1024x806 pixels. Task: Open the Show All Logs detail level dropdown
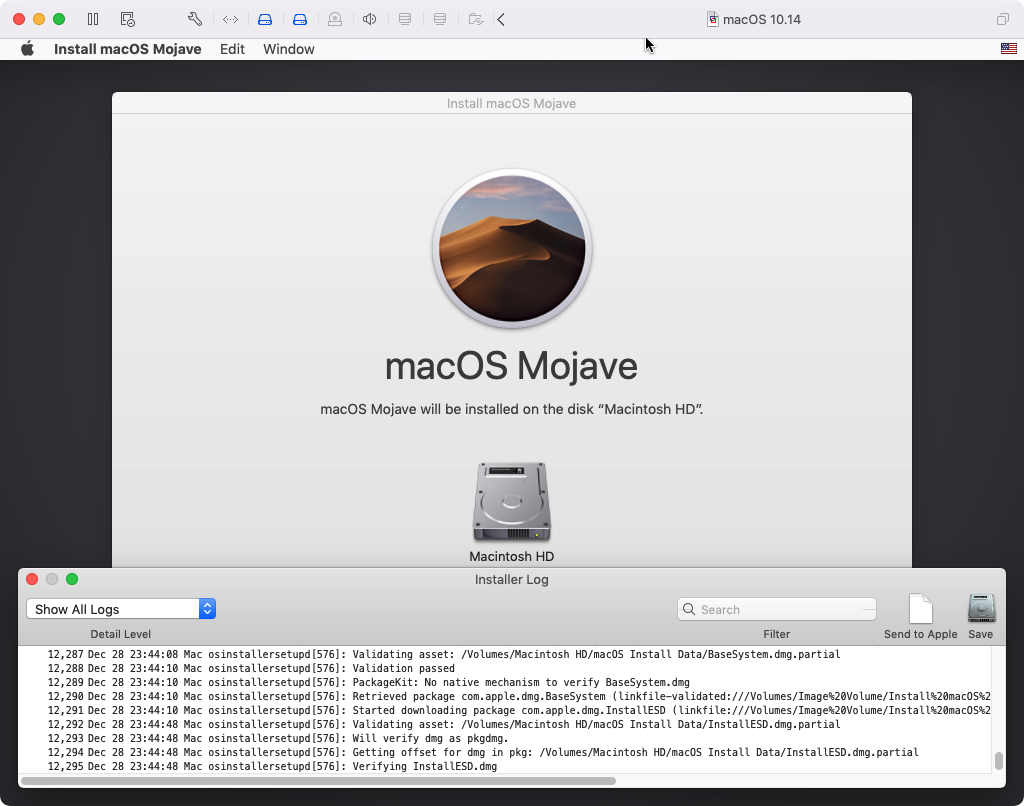[x=121, y=609]
